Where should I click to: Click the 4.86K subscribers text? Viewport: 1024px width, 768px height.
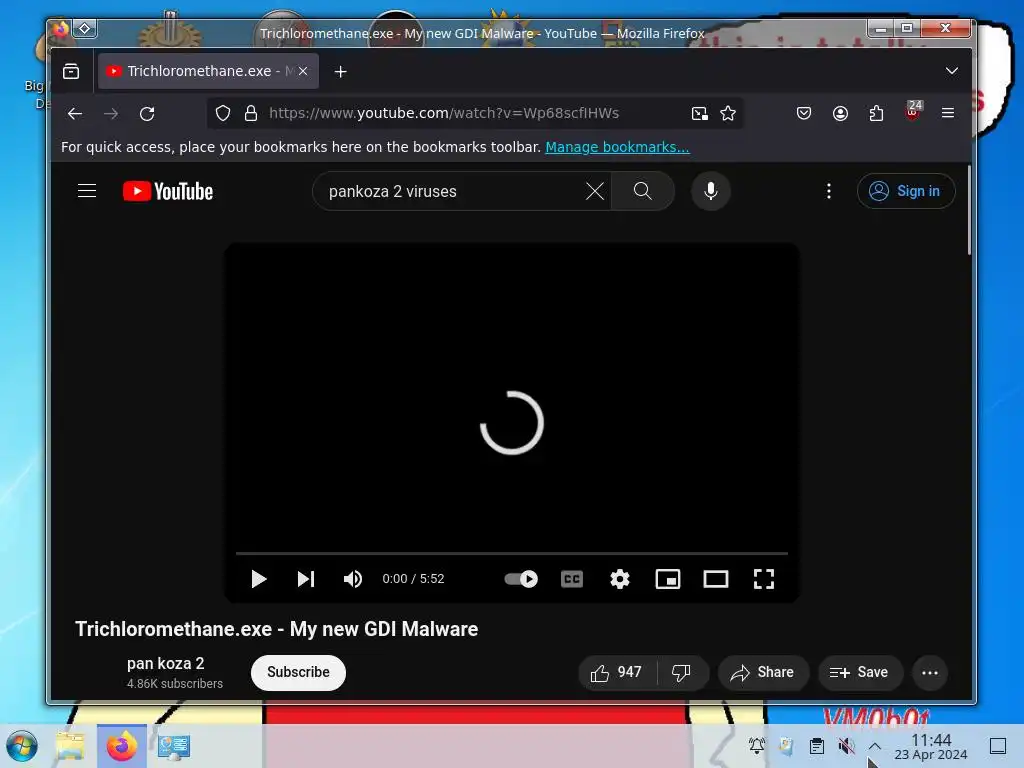(x=174, y=684)
